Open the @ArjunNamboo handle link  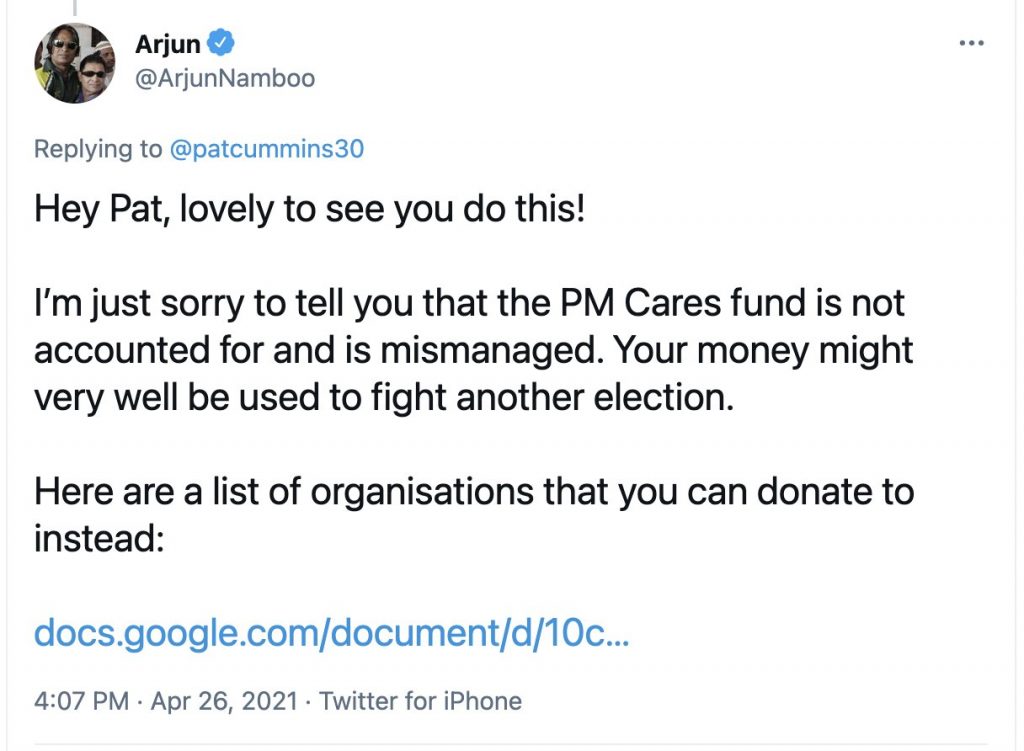coord(224,77)
